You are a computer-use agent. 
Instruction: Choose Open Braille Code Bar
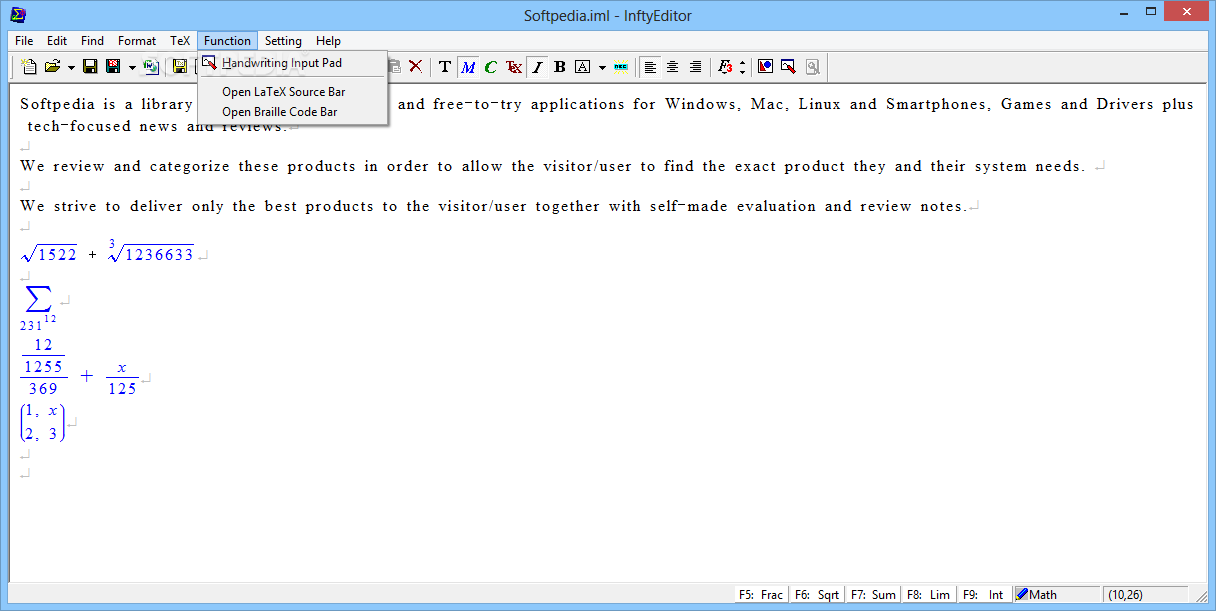tap(293, 112)
